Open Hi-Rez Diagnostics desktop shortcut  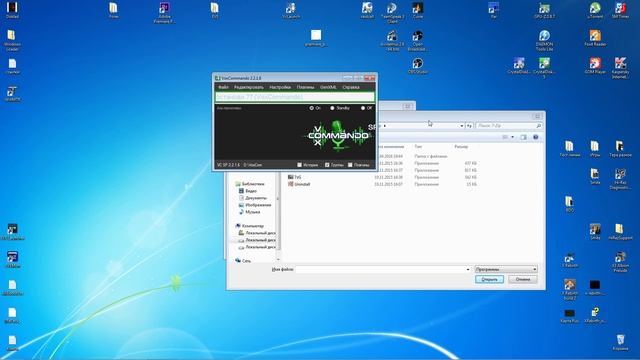click(x=620, y=179)
